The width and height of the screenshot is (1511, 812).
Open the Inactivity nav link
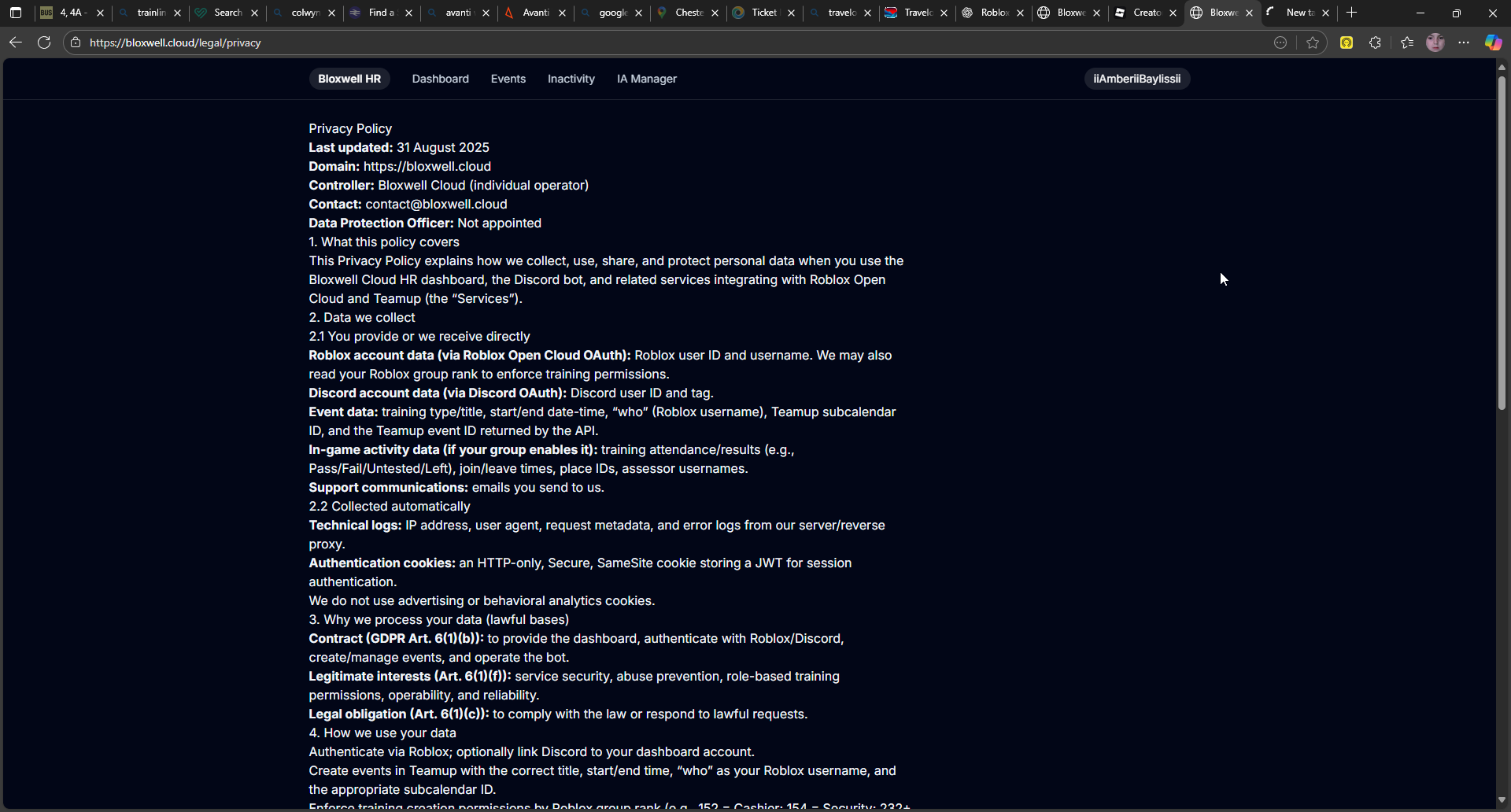(571, 79)
